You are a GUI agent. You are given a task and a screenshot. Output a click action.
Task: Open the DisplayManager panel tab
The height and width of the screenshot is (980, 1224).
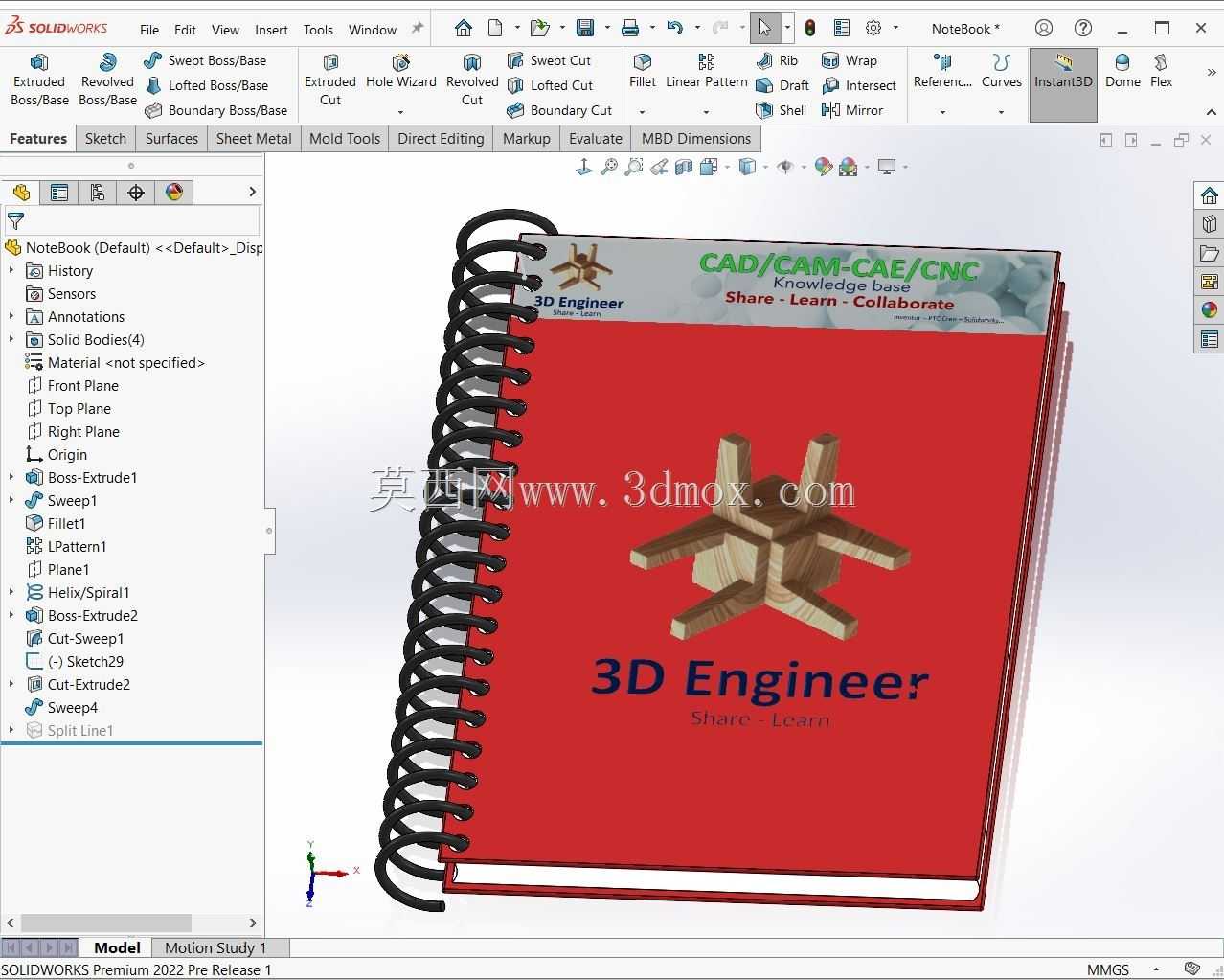click(x=174, y=193)
